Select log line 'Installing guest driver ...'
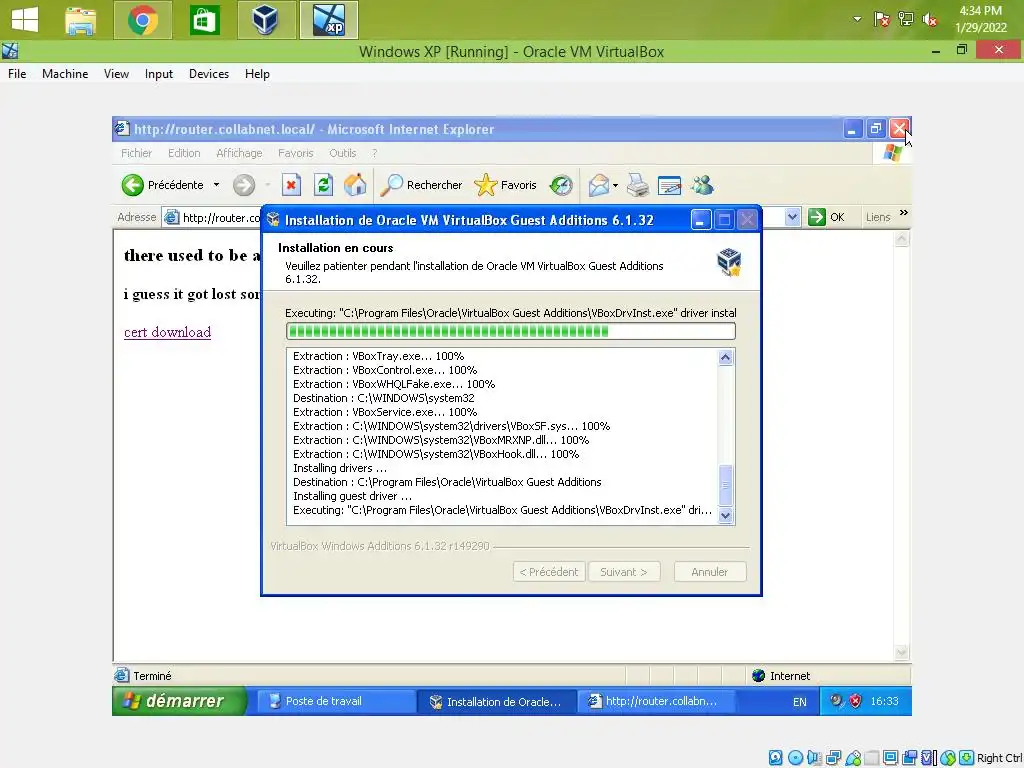The height and width of the screenshot is (768, 1024). (353, 496)
